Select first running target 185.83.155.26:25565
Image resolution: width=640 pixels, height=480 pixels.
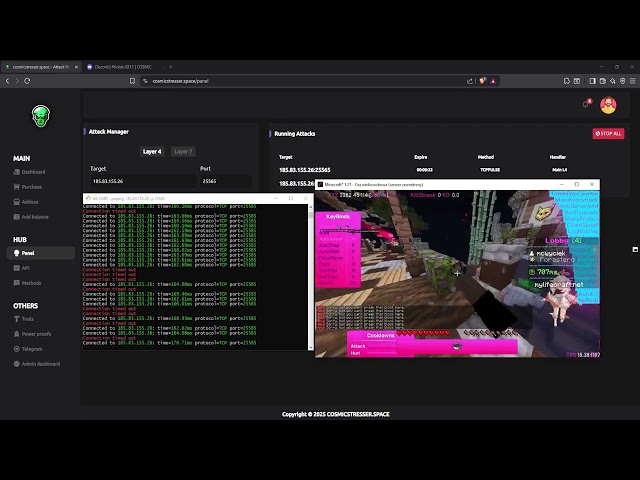click(304, 170)
